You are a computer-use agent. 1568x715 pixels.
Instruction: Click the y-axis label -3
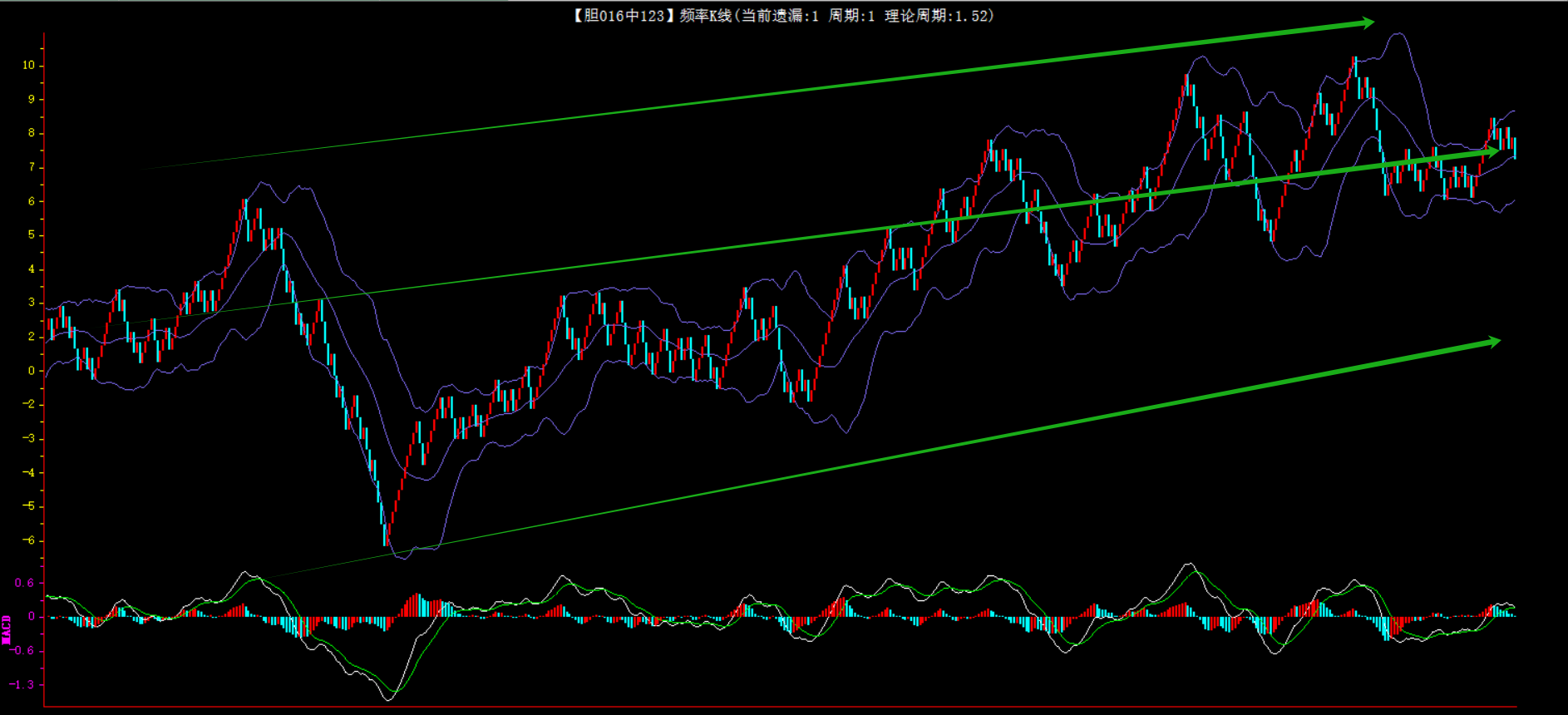click(29, 439)
